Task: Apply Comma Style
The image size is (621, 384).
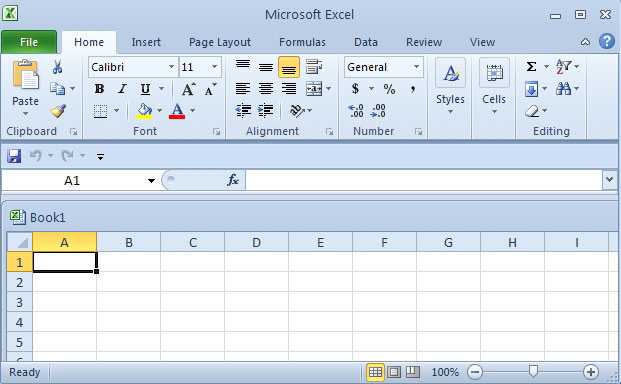Action: click(x=413, y=89)
